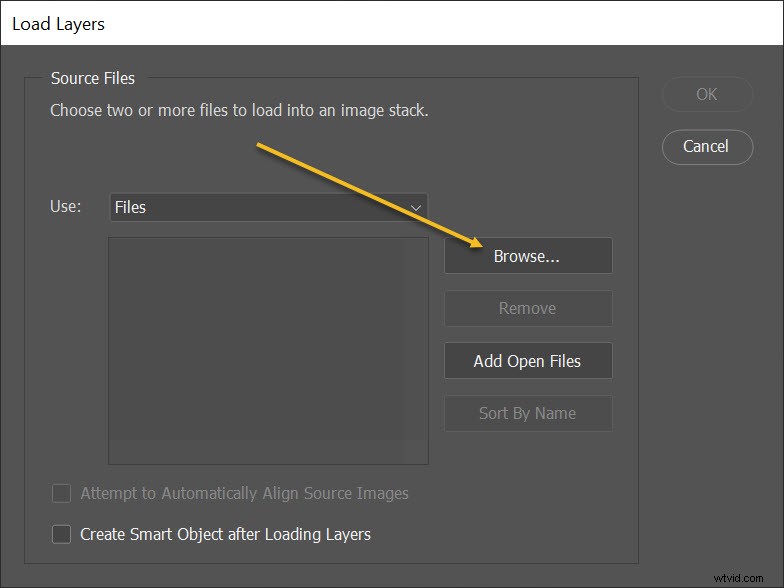
Task: Click the Add Open Files button
Action: click(528, 360)
